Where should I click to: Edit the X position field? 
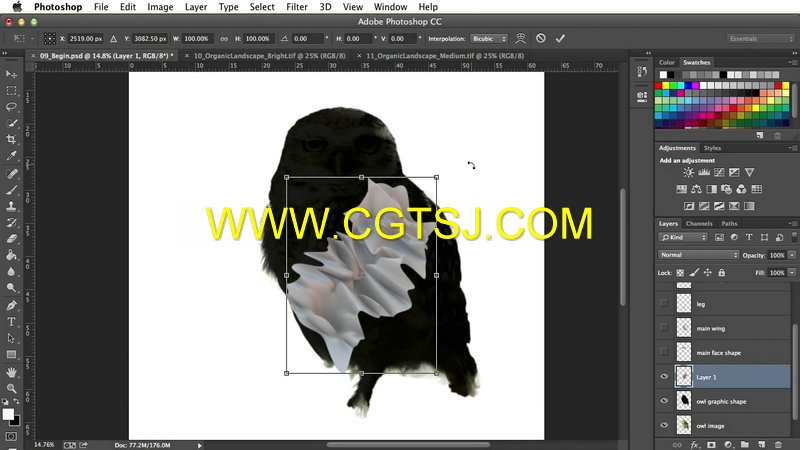pos(86,38)
